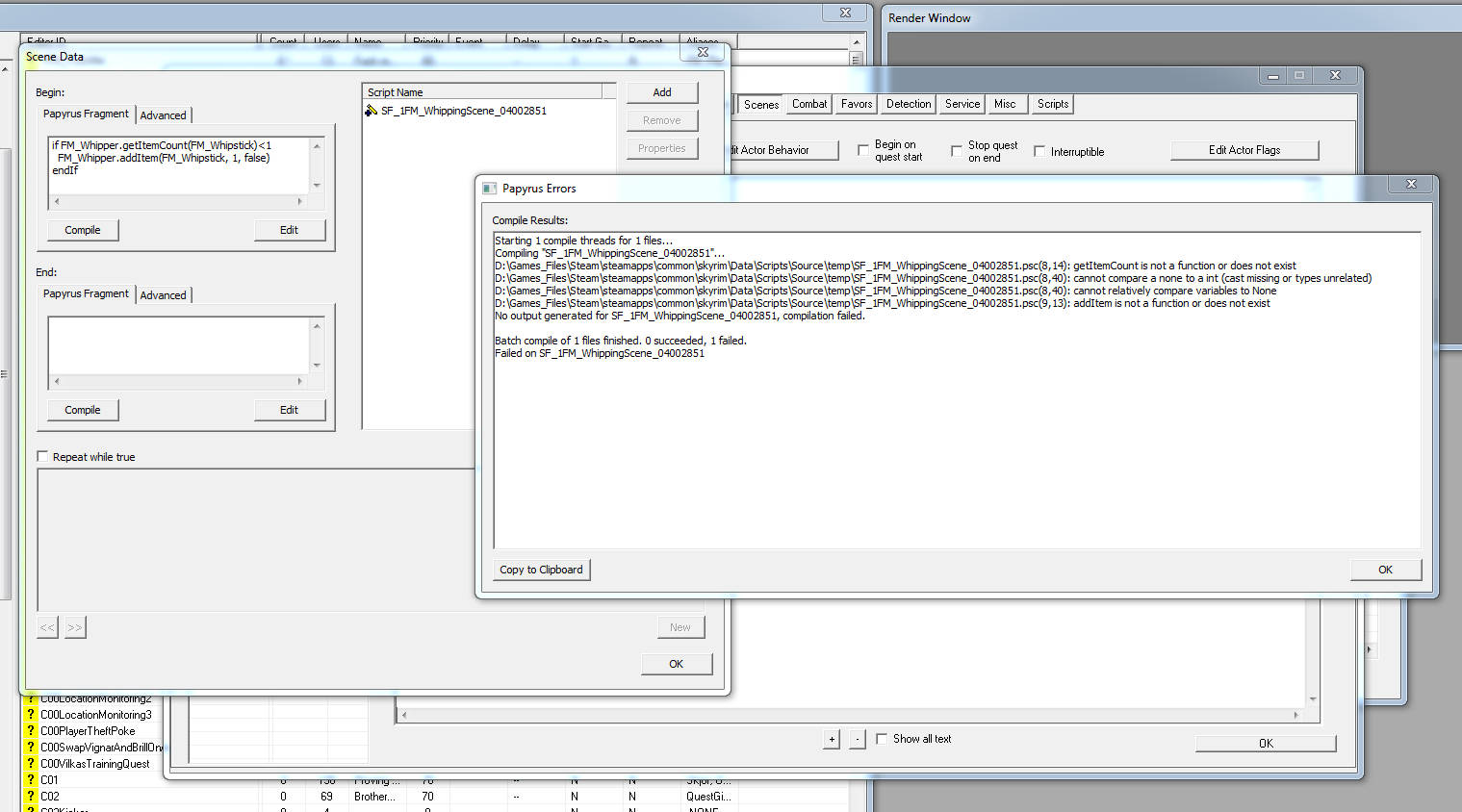Open the Service tab
The height and width of the screenshot is (812, 1462).
pyautogui.click(x=962, y=104)
